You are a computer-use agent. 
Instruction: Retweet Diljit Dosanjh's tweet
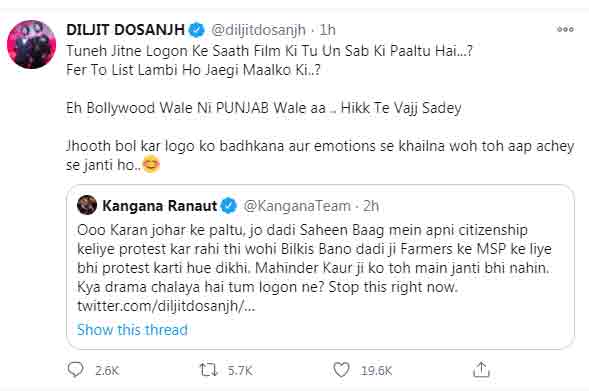click(208, 370)
